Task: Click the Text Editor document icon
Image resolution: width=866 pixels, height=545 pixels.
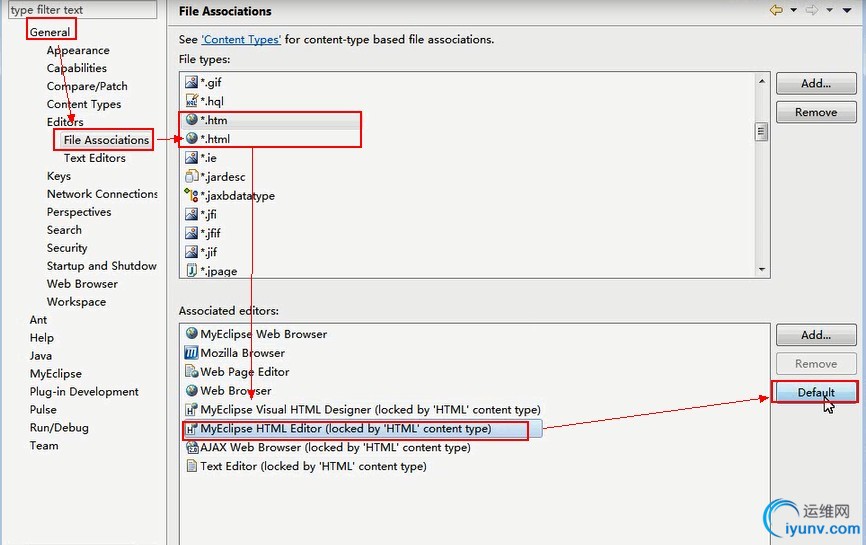Action: [191, 466]
